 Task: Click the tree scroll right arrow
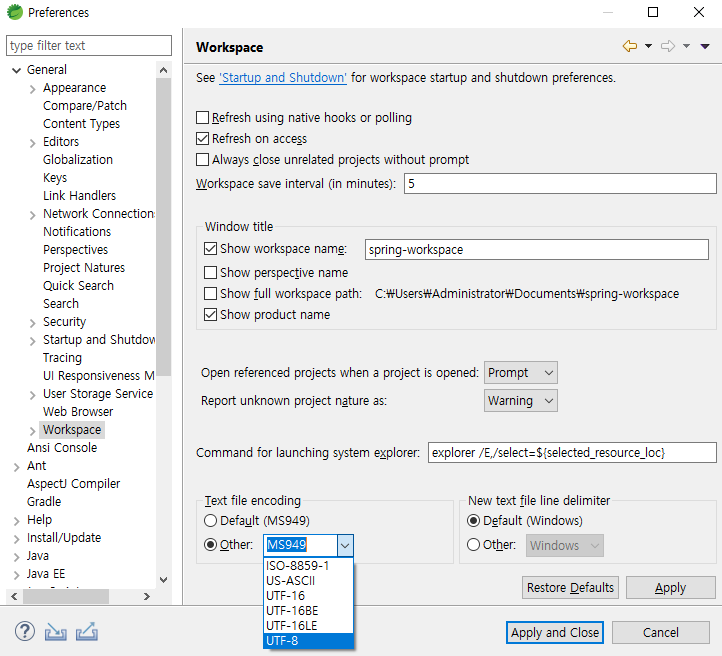[146, 596]
